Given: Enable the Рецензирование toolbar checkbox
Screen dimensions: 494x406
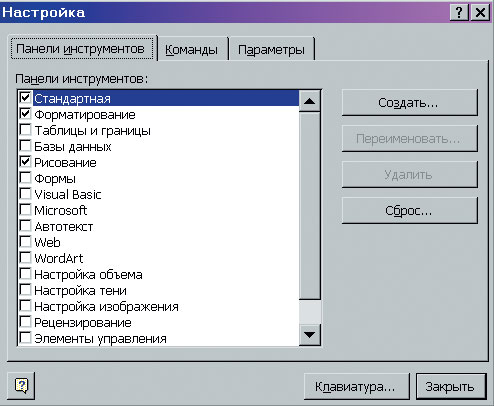Looking at the screenshot, I should pos(26,322).
